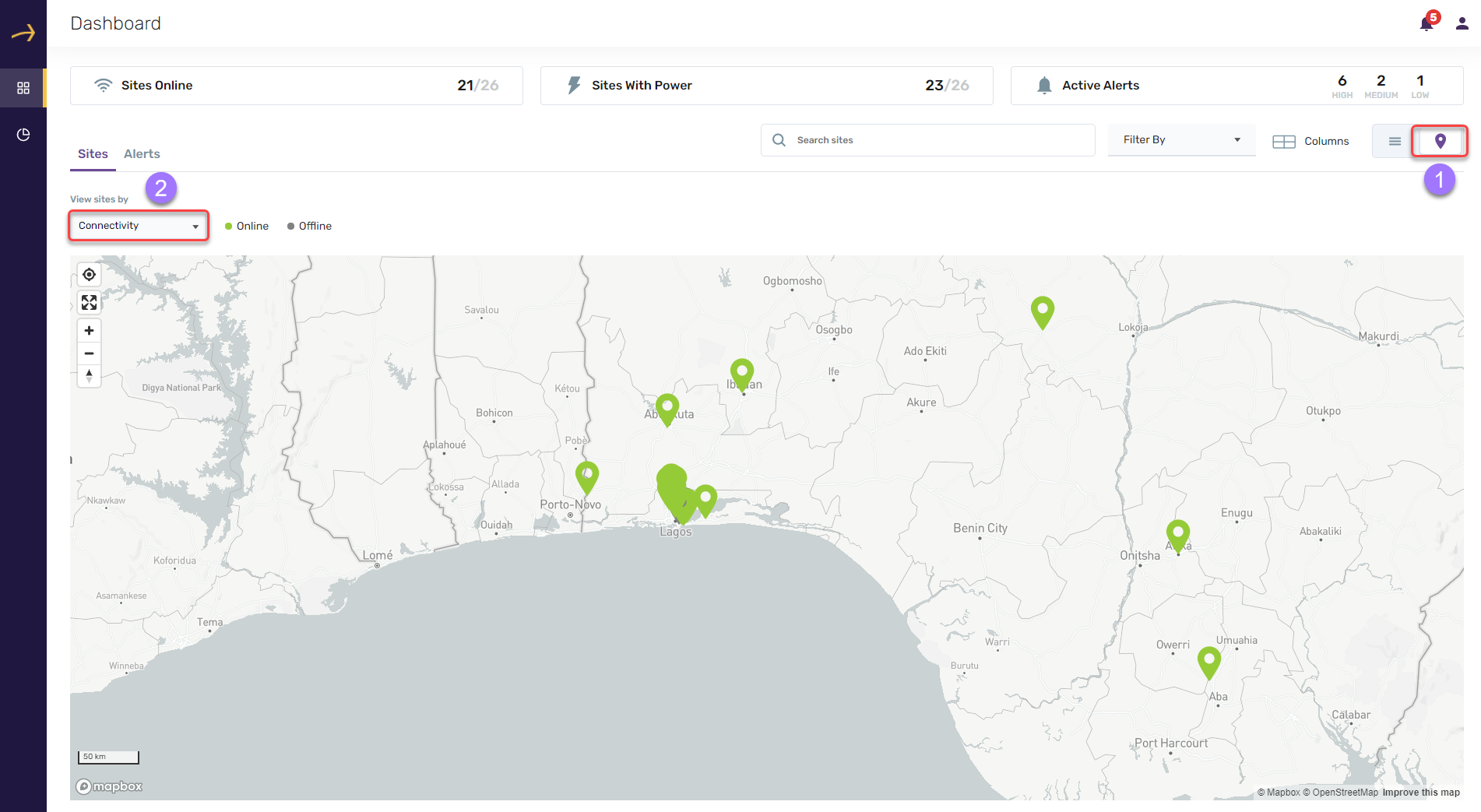Image resolution: width=1481 pixels, height=812 pixels.
Task: Zoom in on the map
Action: (x=89, y=331)
